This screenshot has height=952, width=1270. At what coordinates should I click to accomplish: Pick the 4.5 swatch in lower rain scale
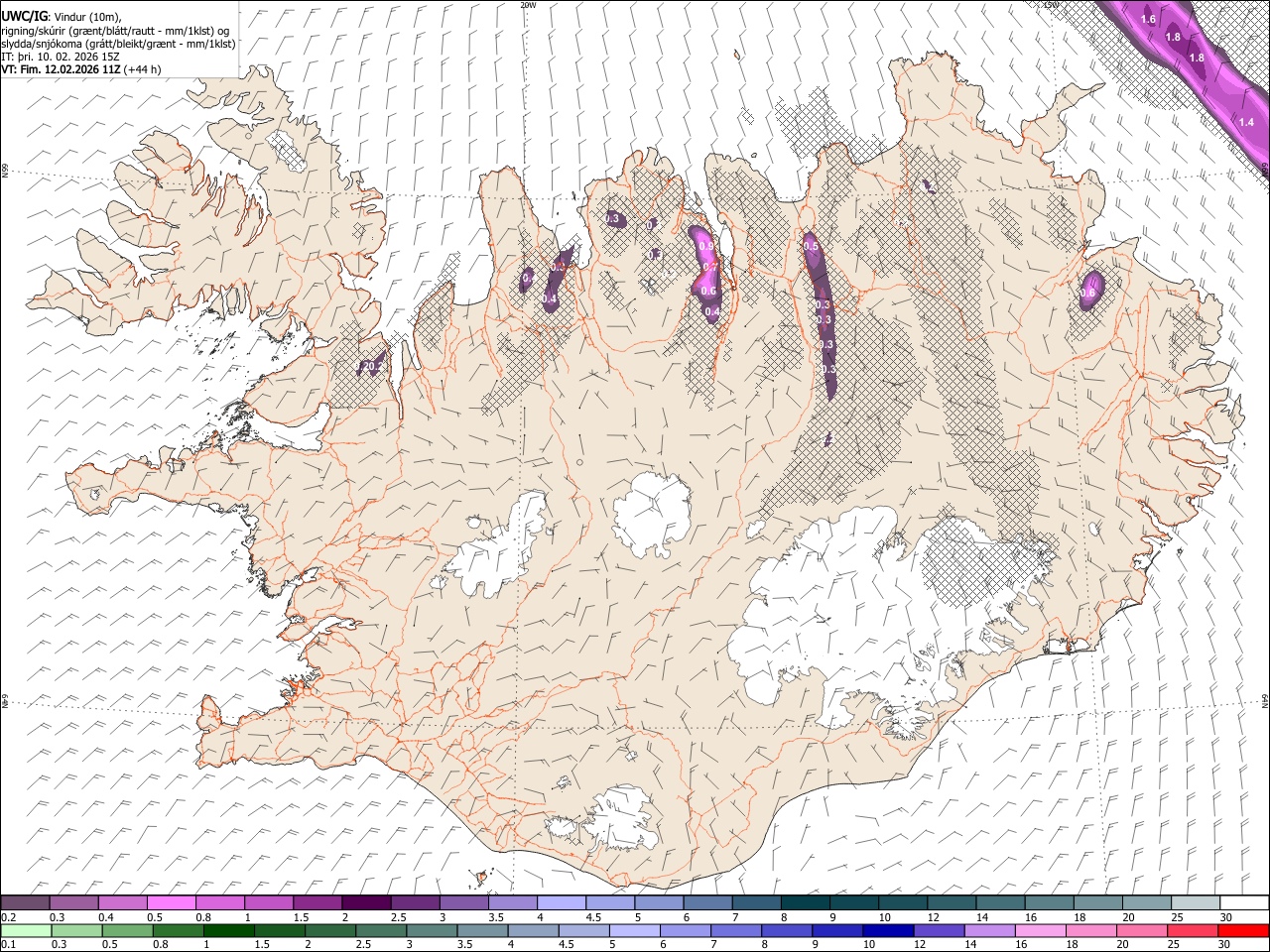click(x=583, y=930)
